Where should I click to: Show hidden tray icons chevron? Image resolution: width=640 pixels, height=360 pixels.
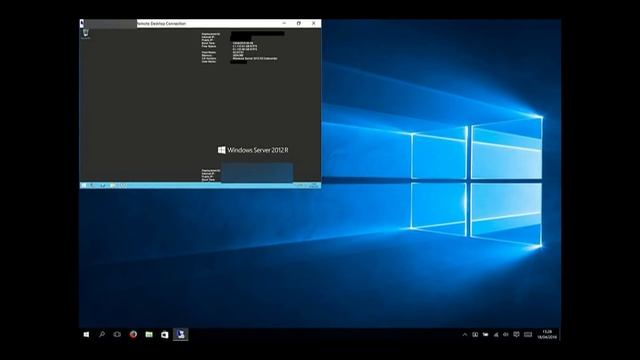(464, 335)
